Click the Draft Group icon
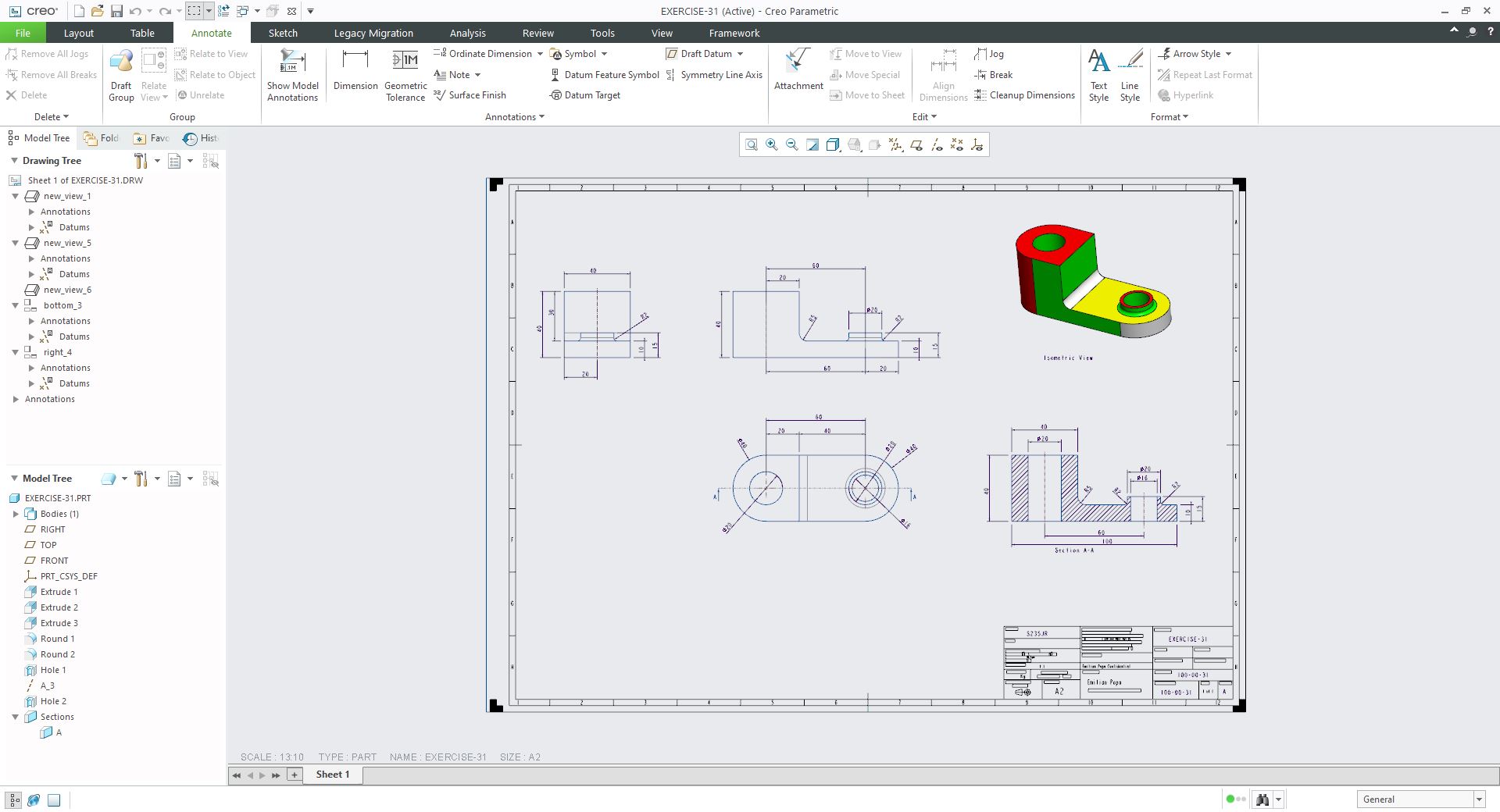 coord(121,75)
